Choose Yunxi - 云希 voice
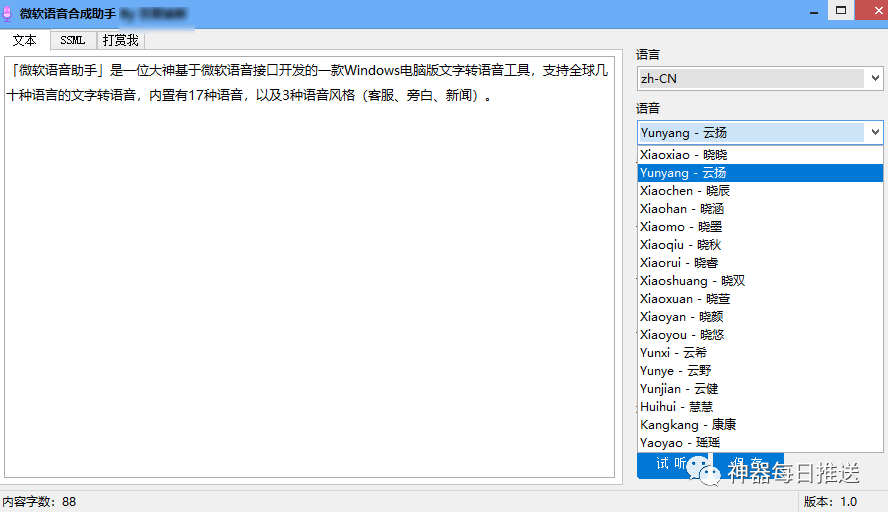 pos(760,353)
